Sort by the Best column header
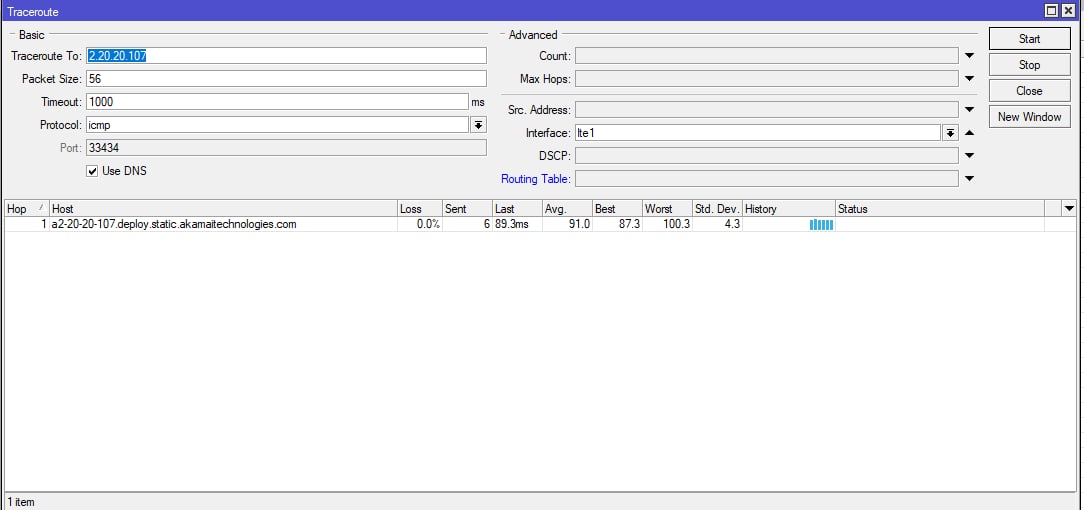This screenshot has width=1084, height=510. pyautogui.click(x=617, y=209)
